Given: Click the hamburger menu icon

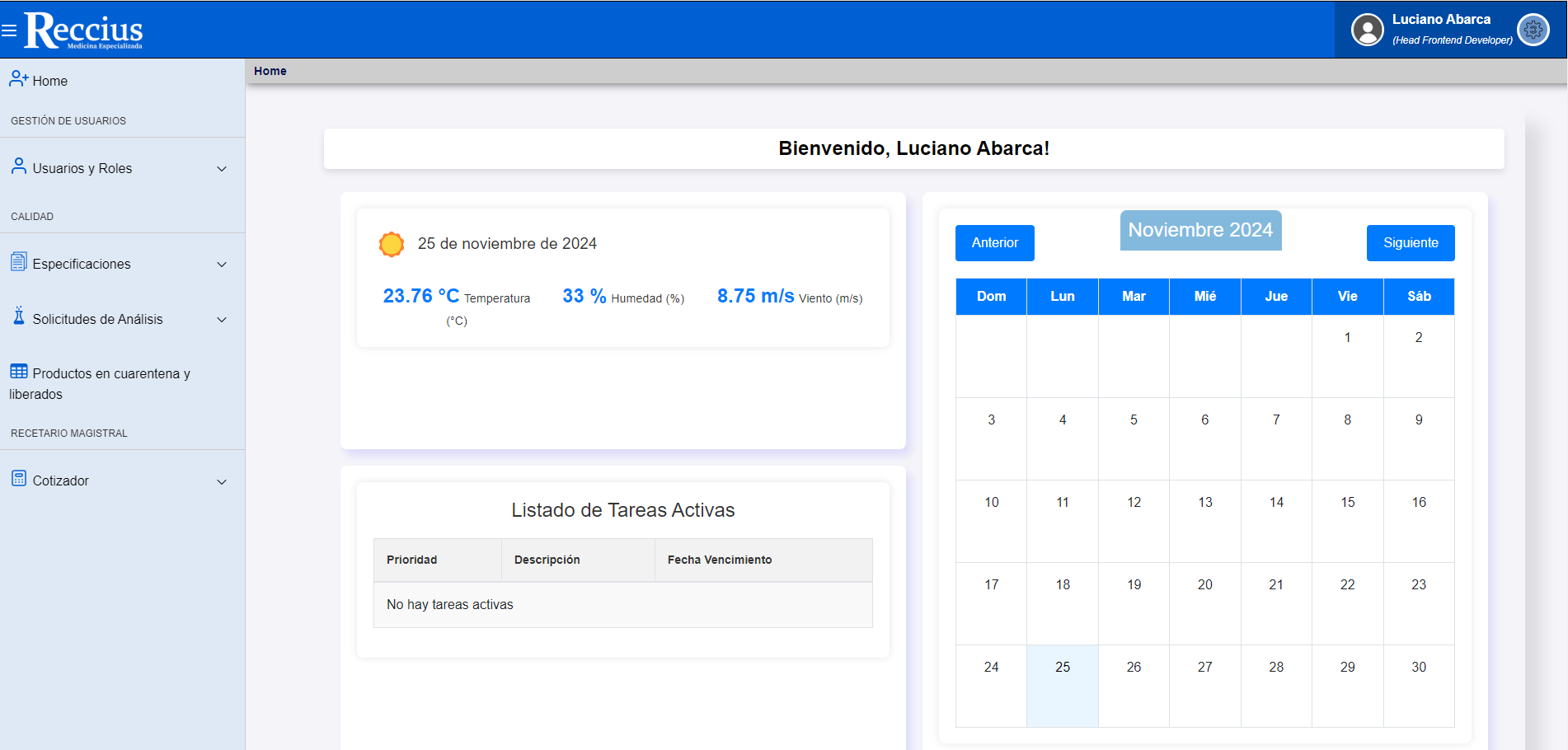Looking at the screenshot, I should point(9,30).
